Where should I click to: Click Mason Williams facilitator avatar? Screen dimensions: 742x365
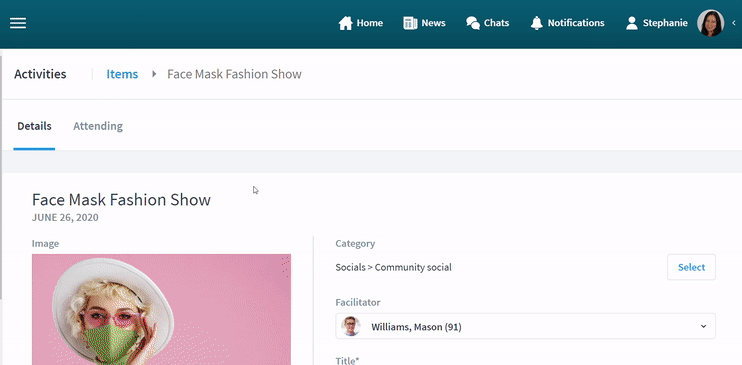[x=351, y=326]
